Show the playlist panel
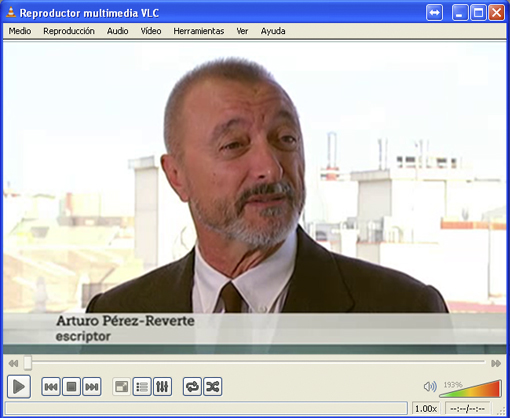Viewport: 510px width, 418px height. [142, 387]
